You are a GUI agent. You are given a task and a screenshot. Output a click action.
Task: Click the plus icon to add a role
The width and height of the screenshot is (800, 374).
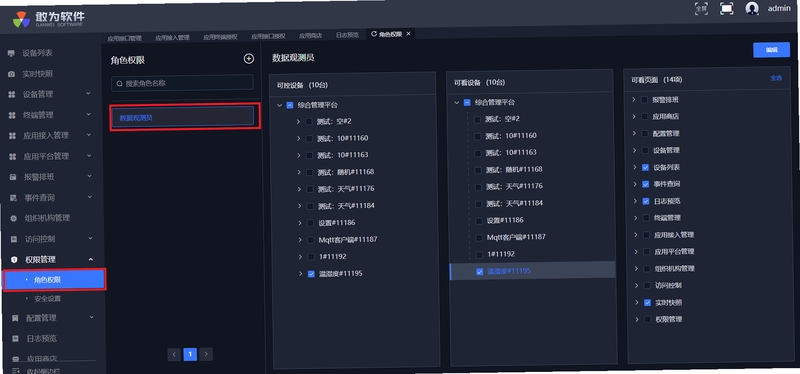coord(248,59)
